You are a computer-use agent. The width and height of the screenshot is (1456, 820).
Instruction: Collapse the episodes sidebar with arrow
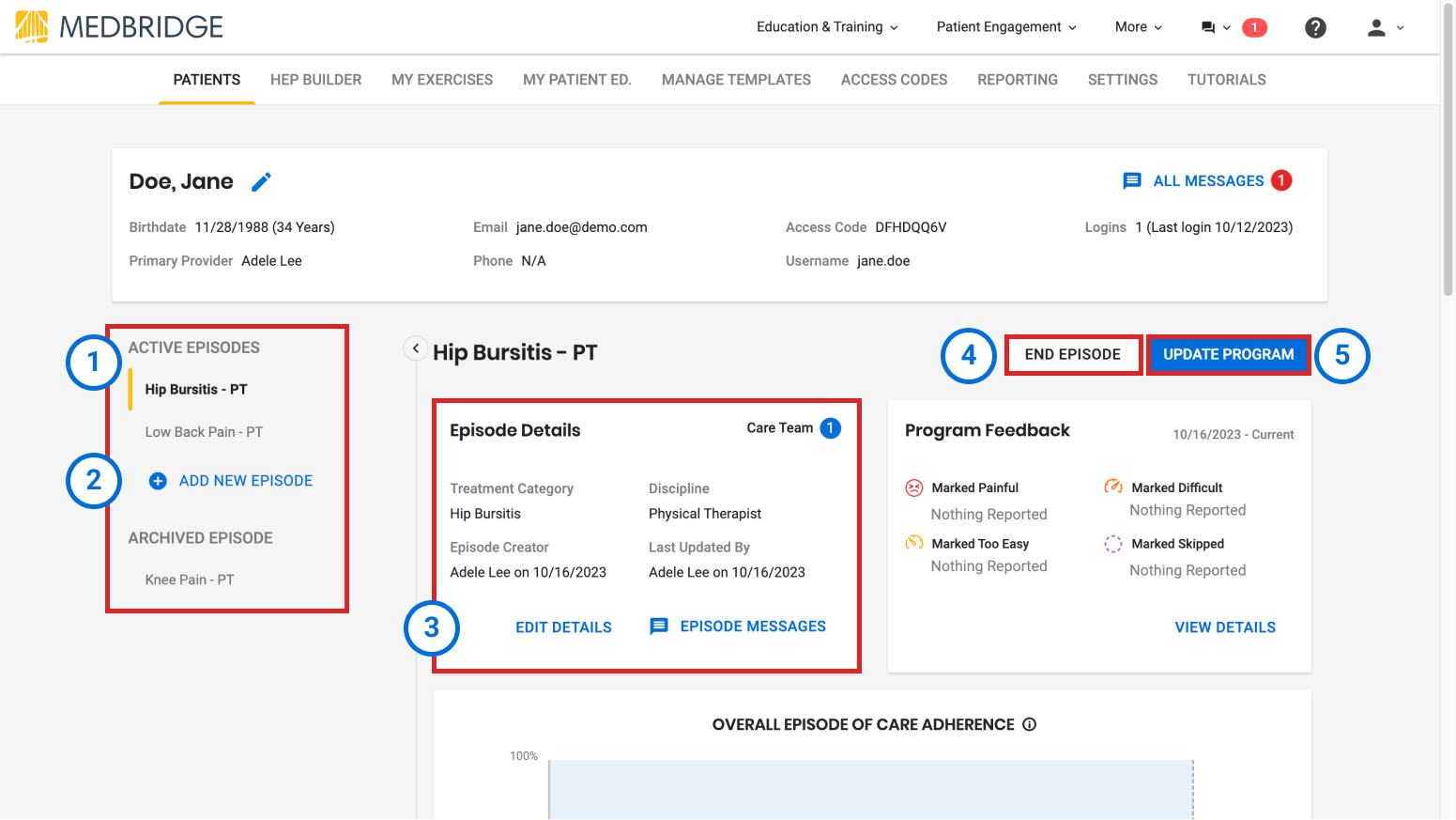[416, 348]
